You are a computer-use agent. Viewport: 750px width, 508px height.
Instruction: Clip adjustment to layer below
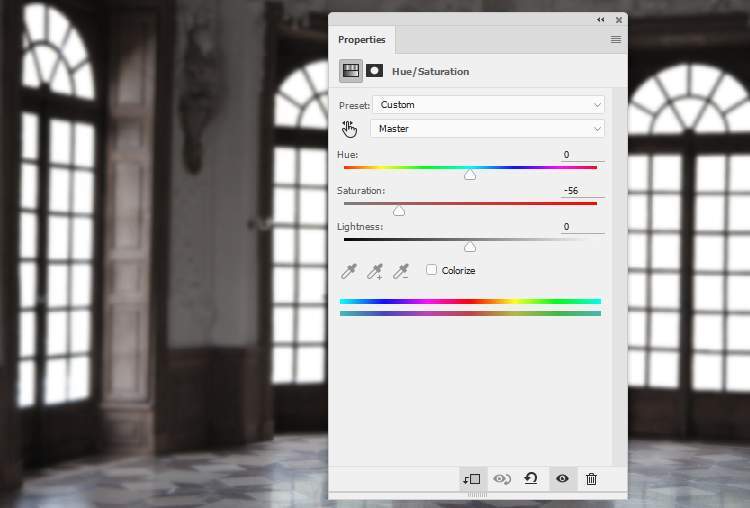[472, 479]
